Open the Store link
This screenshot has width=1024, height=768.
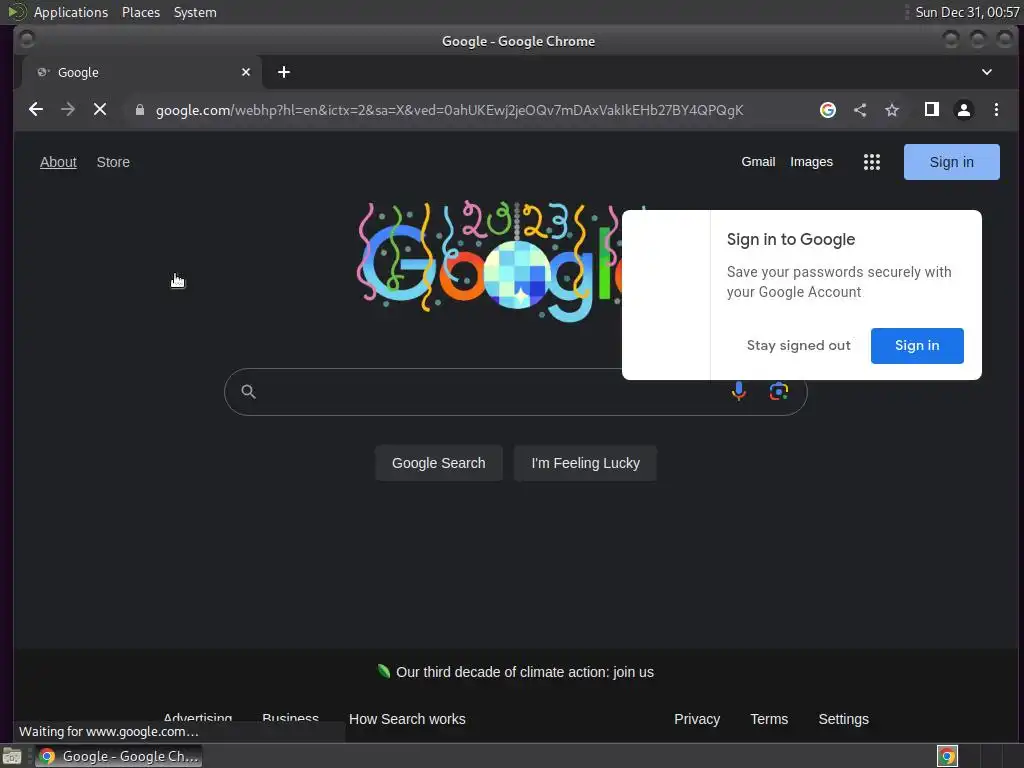pos(113,162)
